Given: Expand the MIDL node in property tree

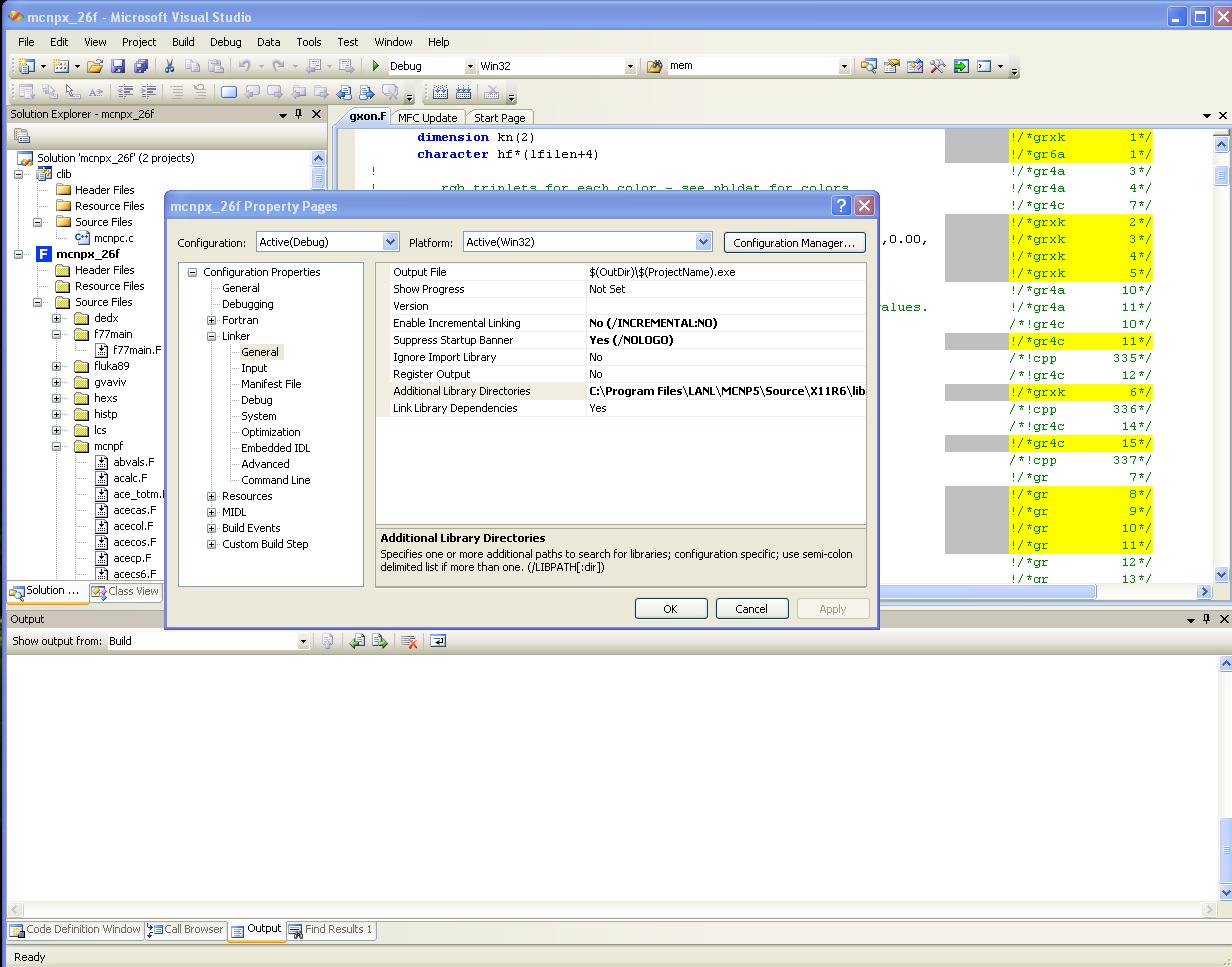Looking at the screenshot, I should click(x=212, y=512).
